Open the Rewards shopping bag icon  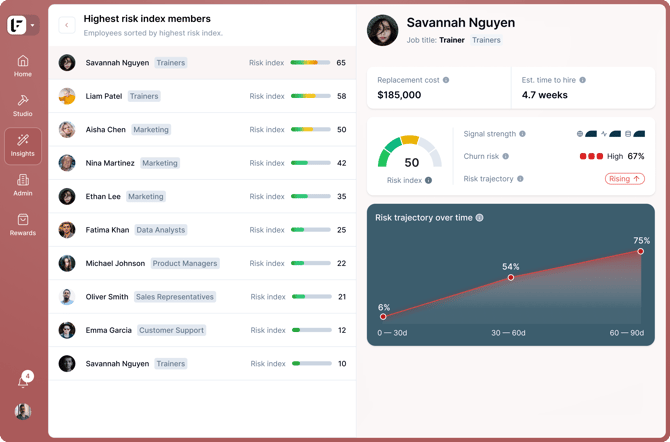(x=23, y=220)
